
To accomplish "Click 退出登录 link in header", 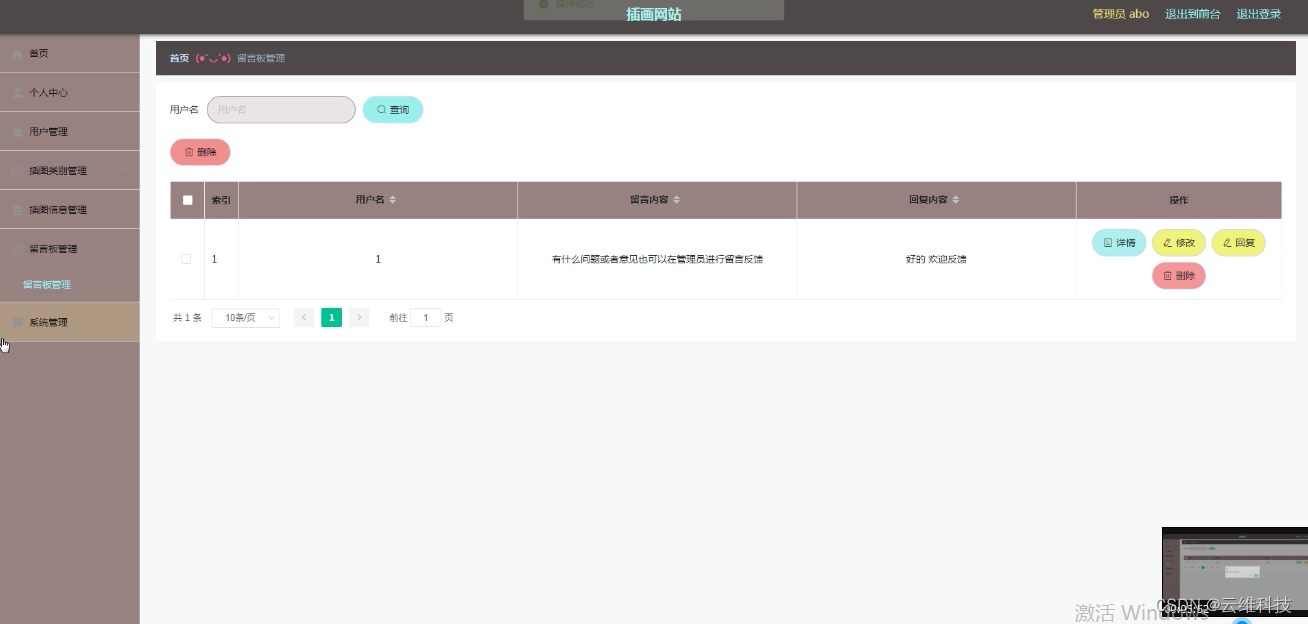I will click(1259, 14).
